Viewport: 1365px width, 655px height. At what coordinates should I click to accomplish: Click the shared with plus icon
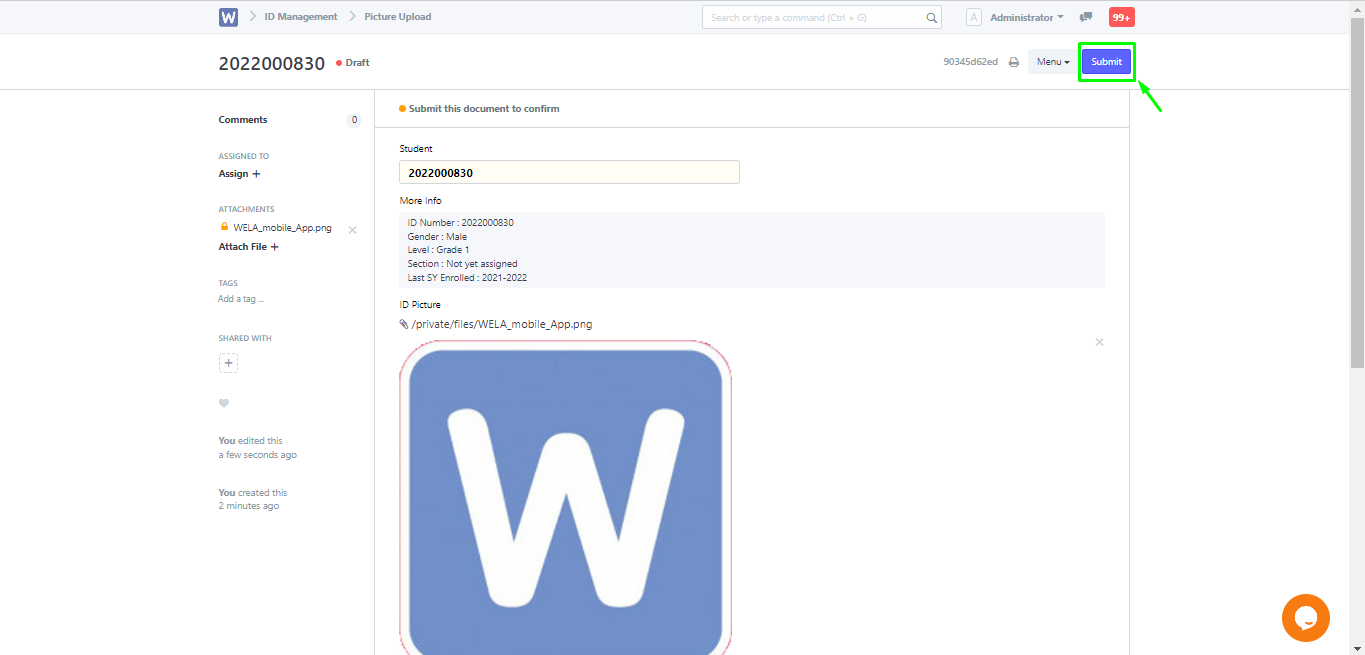pyautogui.click(x=229, y=363)
